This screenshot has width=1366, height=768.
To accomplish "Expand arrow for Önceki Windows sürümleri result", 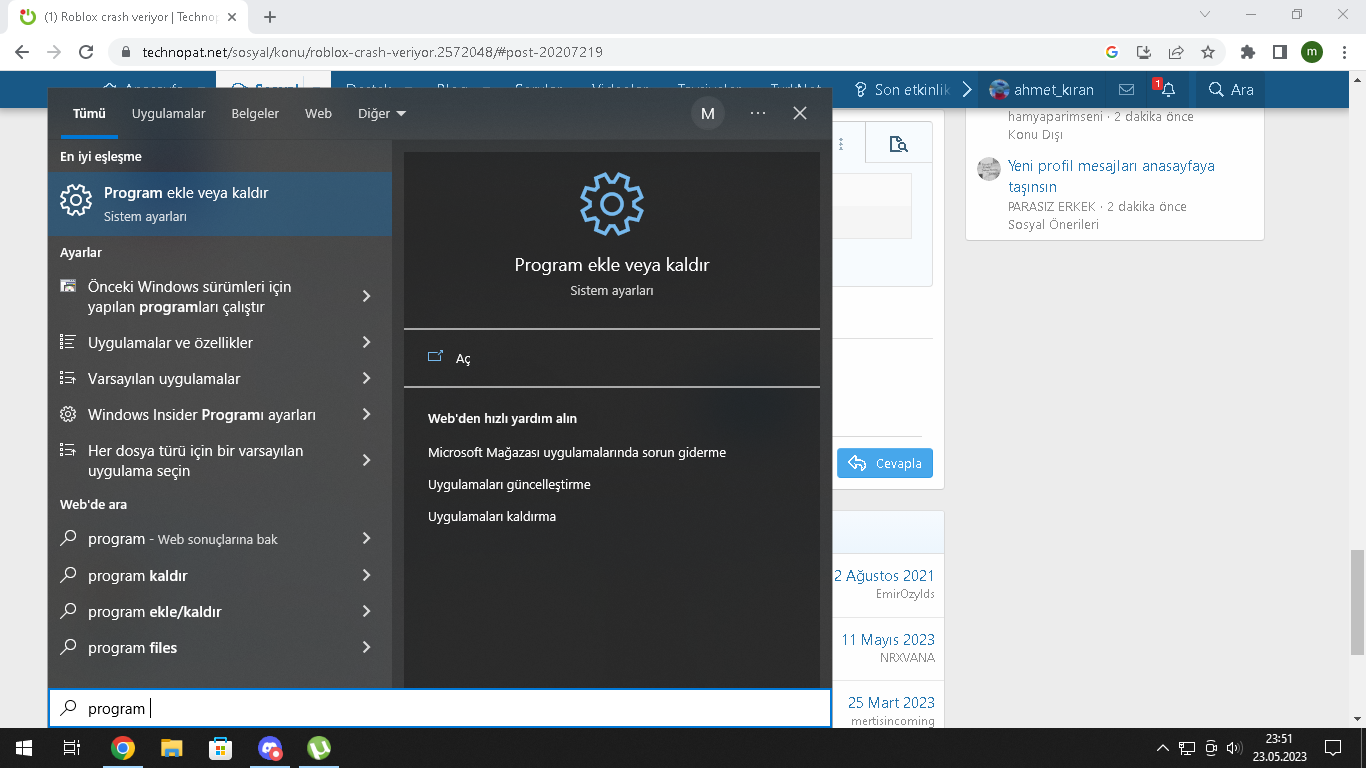I will pos(366,296).
